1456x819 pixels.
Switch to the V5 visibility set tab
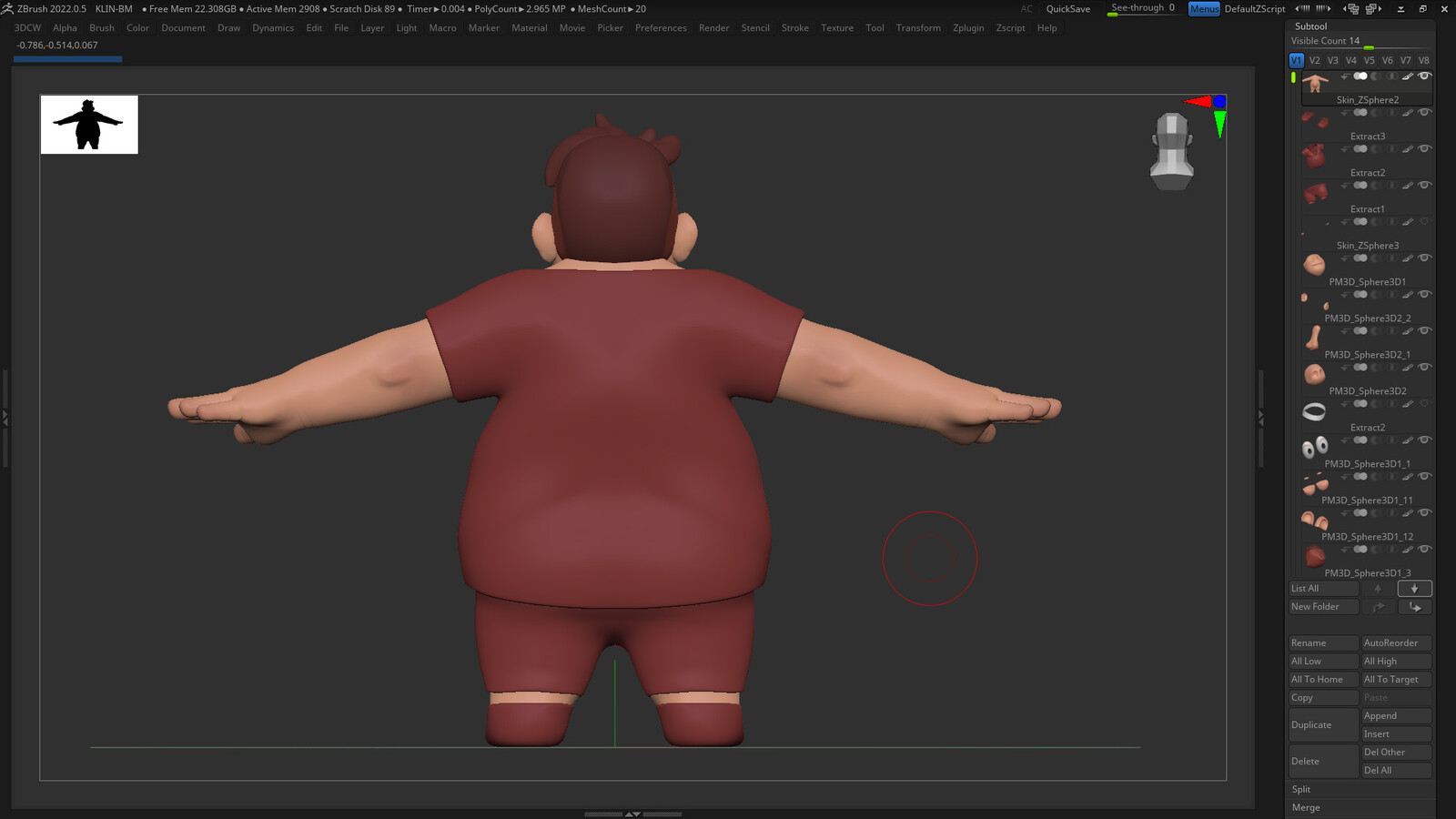(x=1370, y=60)
